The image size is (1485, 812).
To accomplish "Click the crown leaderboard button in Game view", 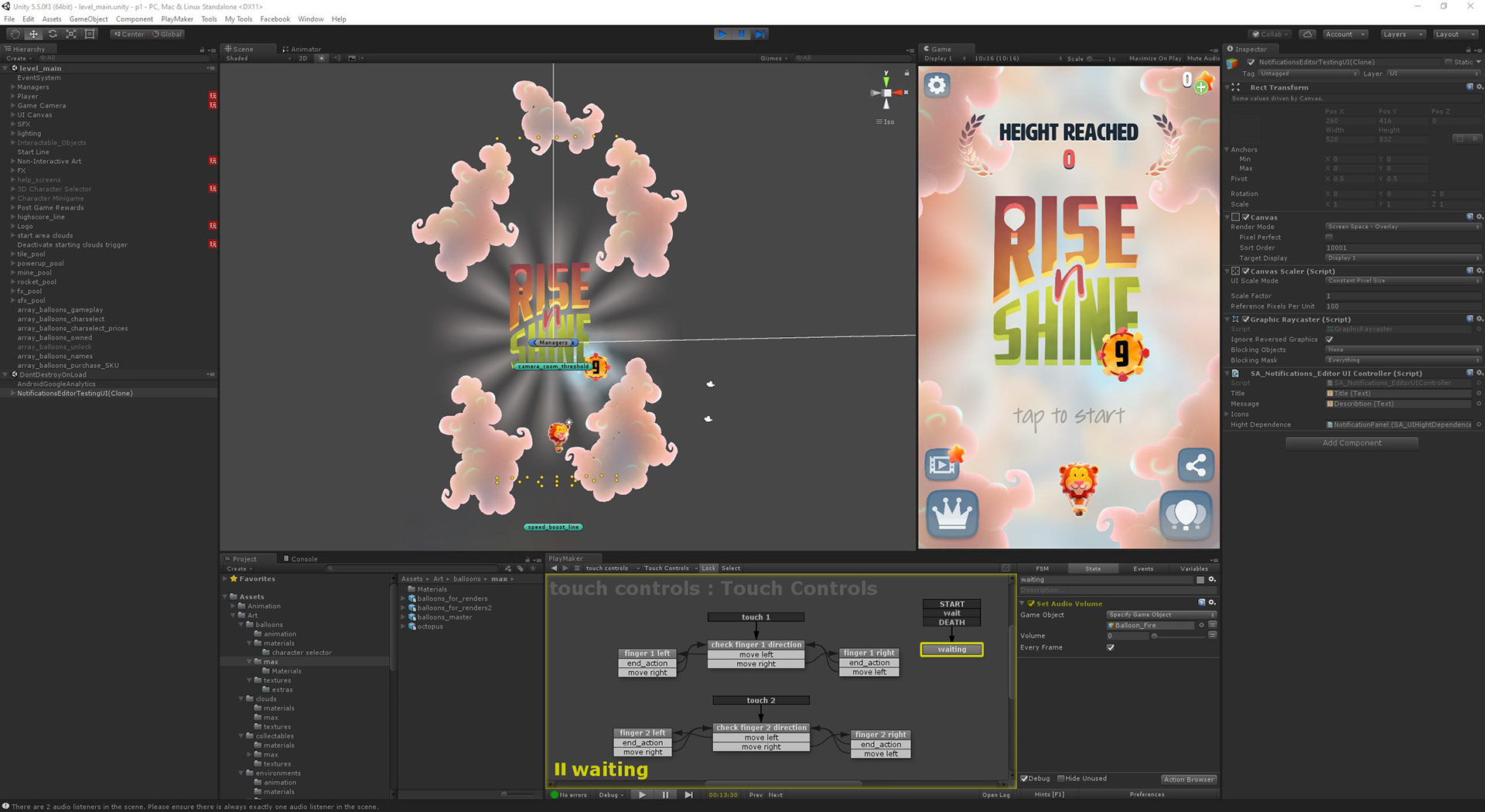I will (x=952, y=513).
